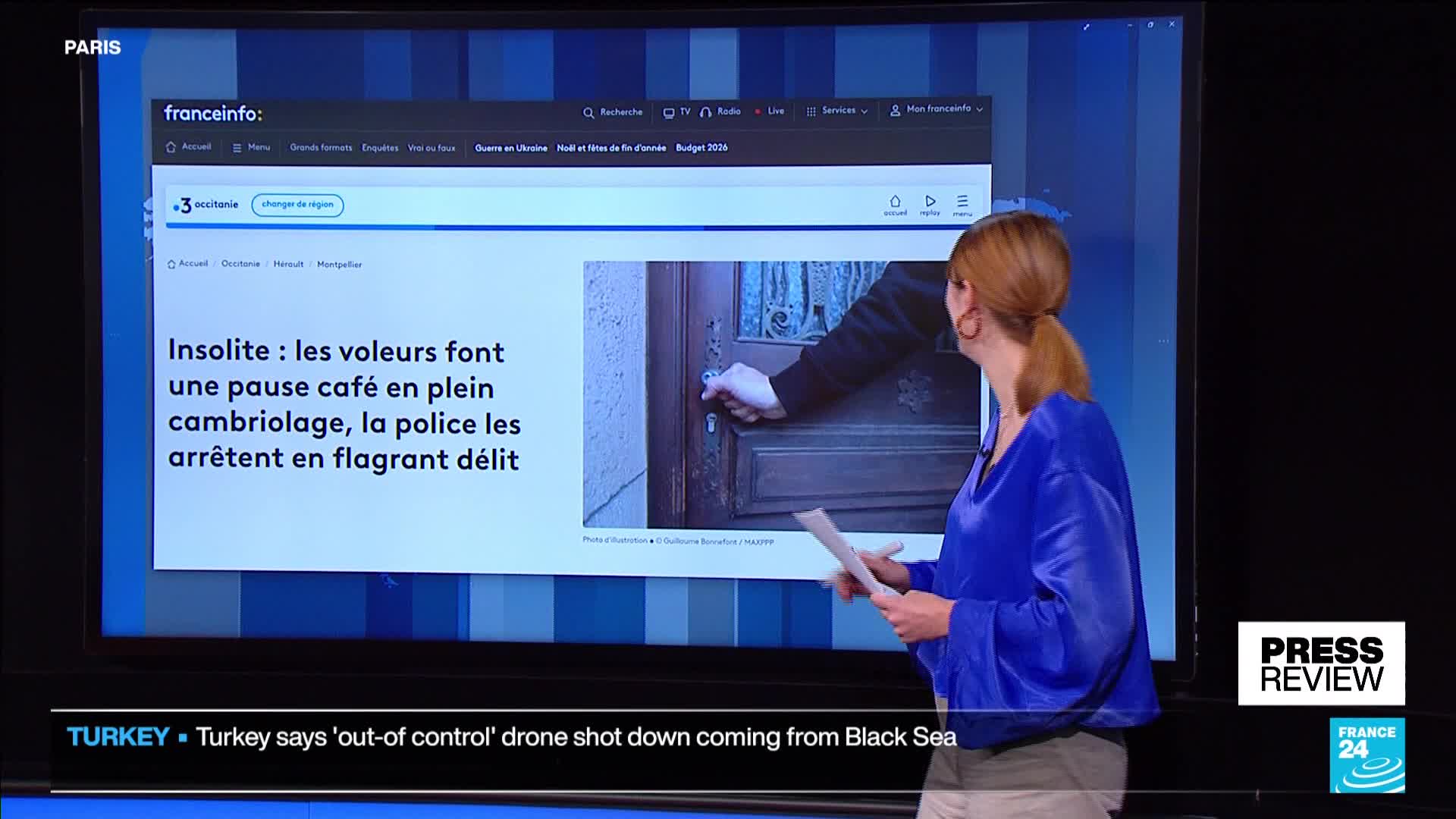Expand the Services dropdown
1456x819 pixels.
[837, 111]
